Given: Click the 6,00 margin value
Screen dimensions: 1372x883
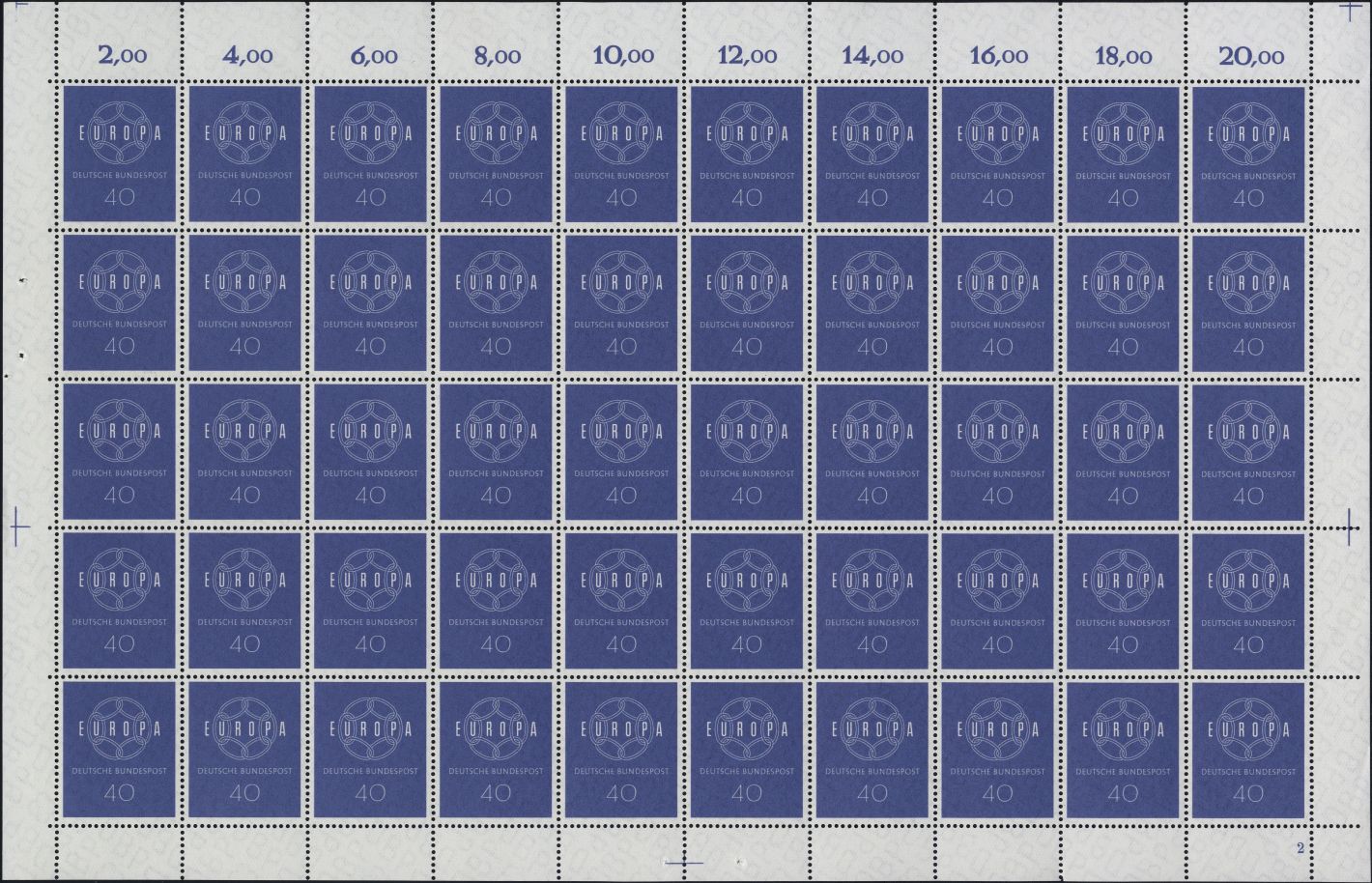Looking at the screenshot, I should pyautogui.click(x=373, y=56).
